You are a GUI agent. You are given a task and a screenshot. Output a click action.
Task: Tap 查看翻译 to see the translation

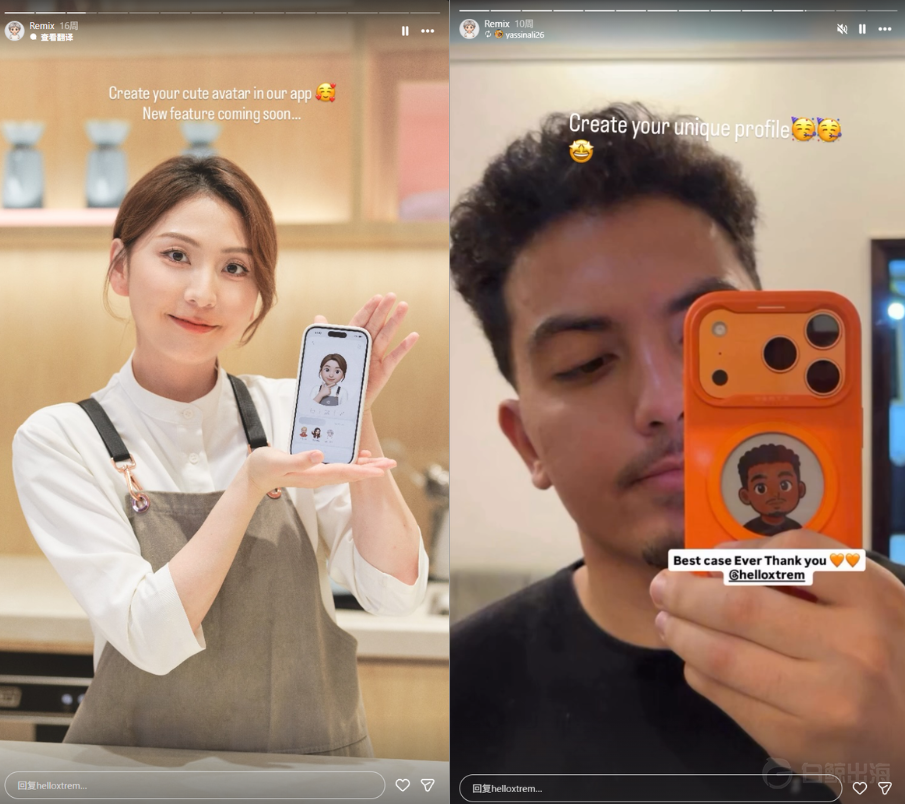point(57,38)
